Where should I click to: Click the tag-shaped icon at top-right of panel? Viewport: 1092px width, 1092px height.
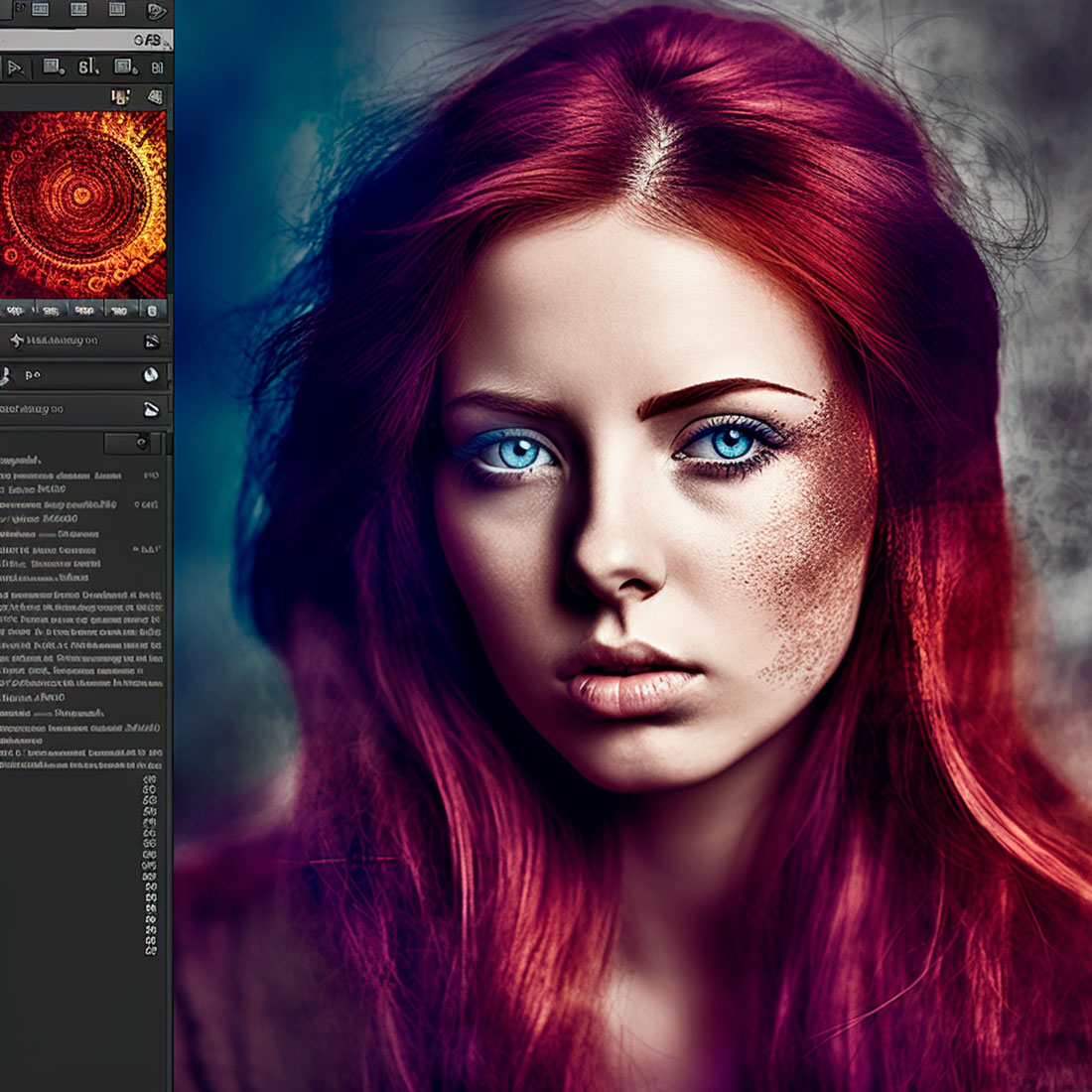click(x=156, y=11)
